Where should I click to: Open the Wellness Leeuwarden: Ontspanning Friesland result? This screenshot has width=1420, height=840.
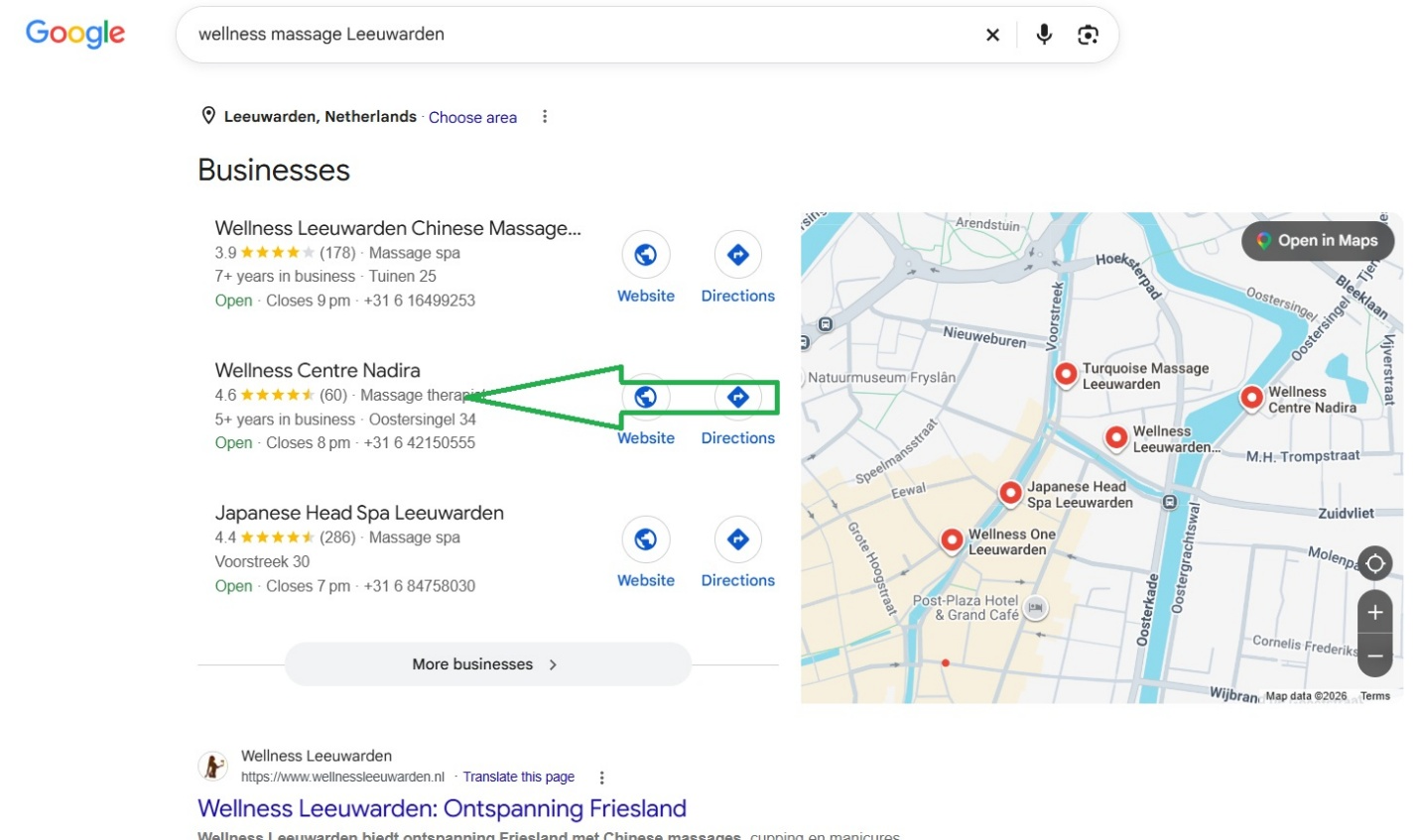[442, 808]
